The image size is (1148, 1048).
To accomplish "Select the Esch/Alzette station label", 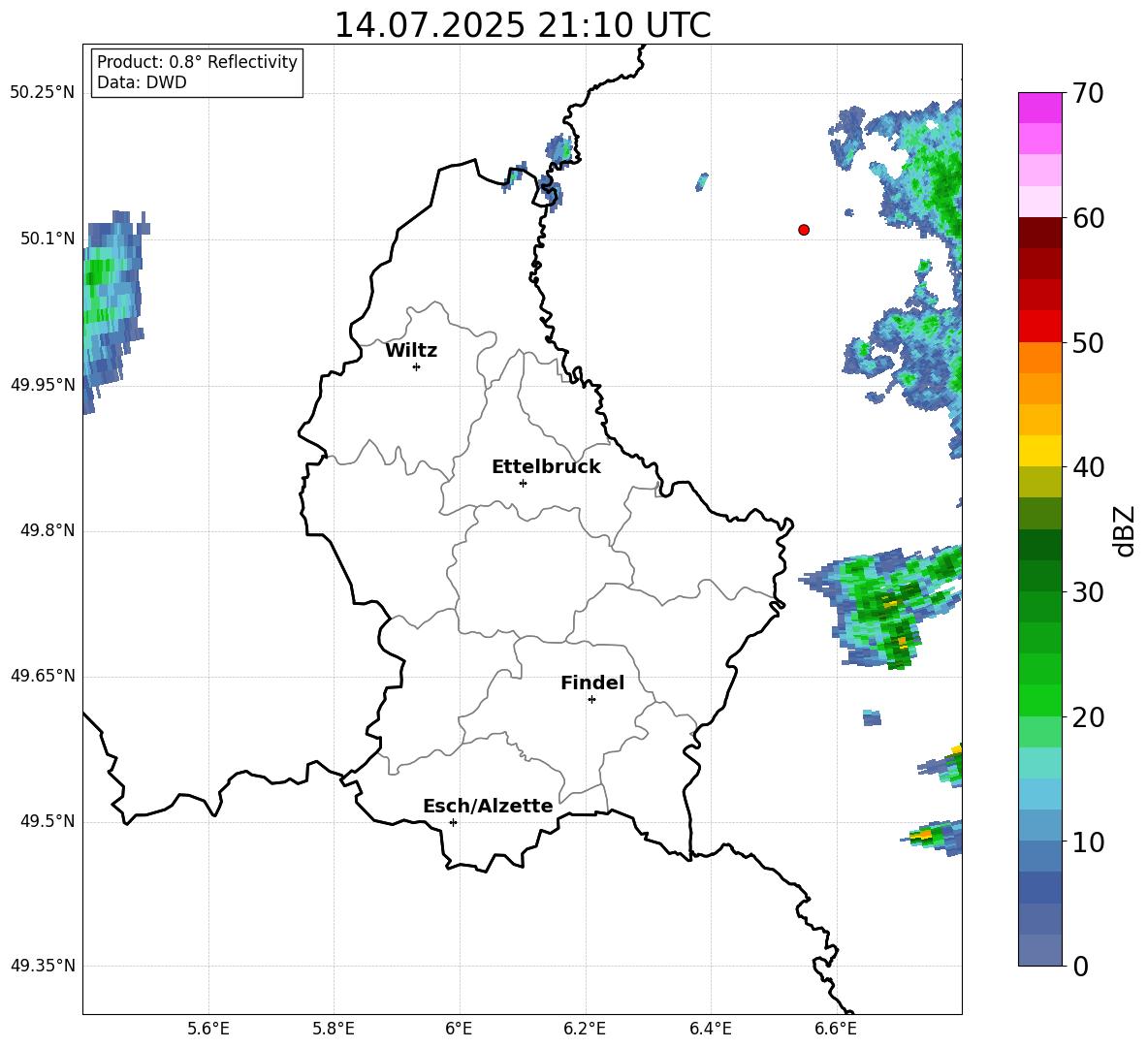I will 488,807.
